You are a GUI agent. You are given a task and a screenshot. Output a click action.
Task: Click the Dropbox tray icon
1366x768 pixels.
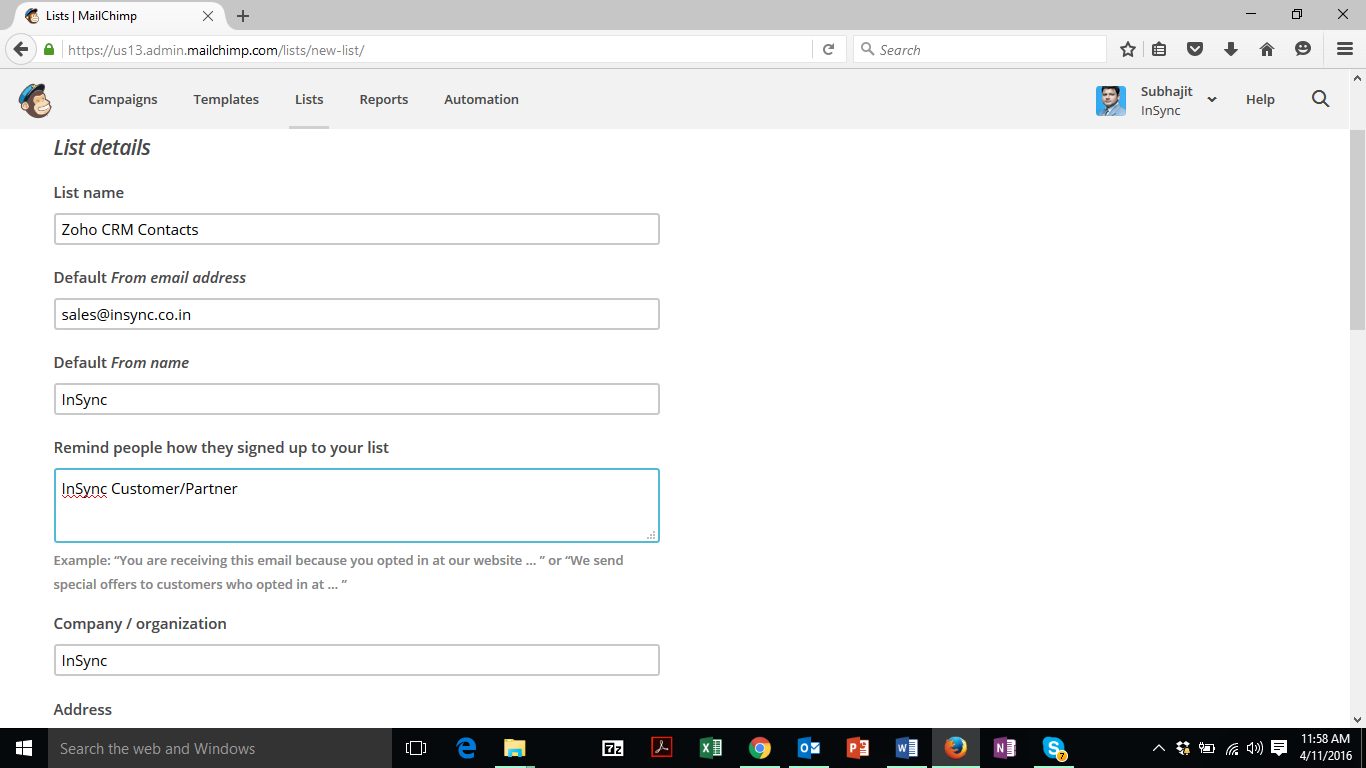tap(1183, 748)
